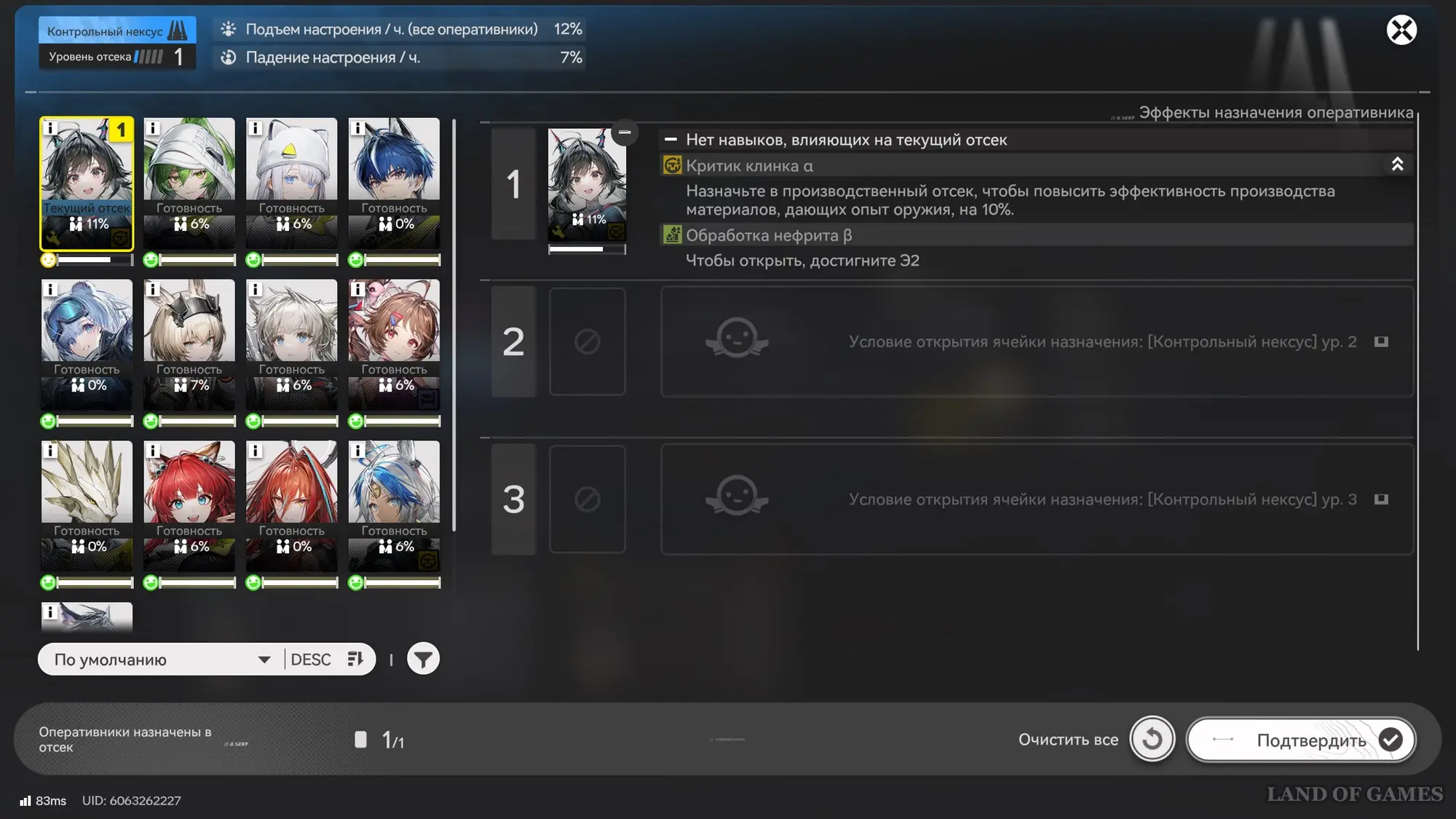Remove the assigned operator with minus badge
Image resolution: width=1456 pixels, height=819 pixels.
[x=625, y=132]
